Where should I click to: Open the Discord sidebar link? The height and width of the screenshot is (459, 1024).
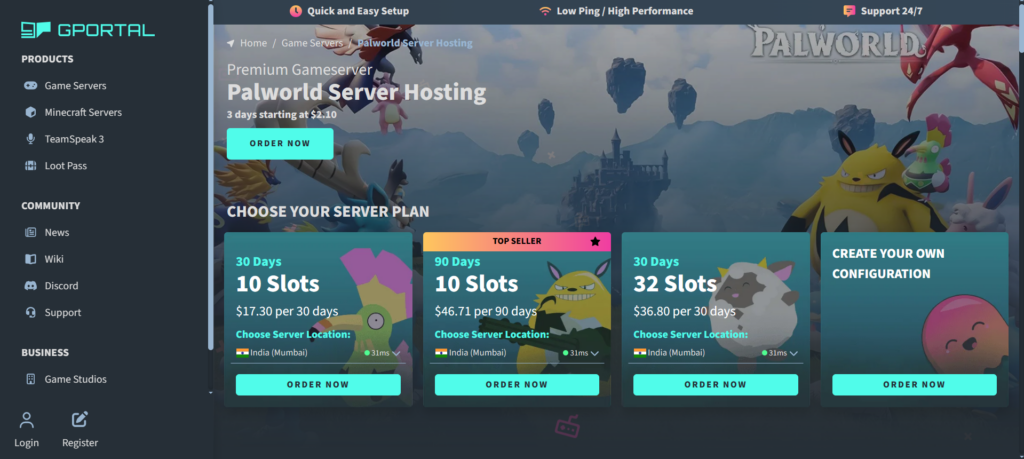pos(61,286)
